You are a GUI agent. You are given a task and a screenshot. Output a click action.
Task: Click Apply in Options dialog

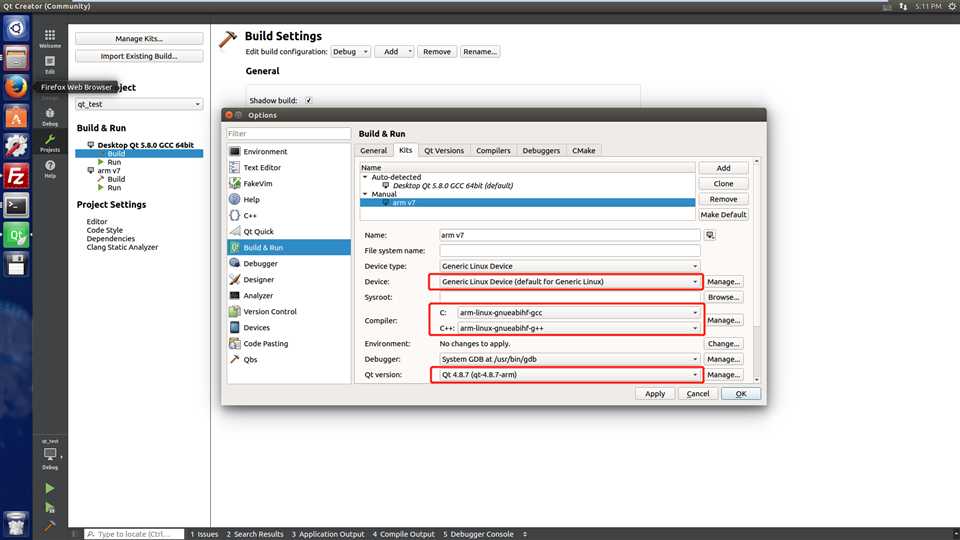coord(654,394)
